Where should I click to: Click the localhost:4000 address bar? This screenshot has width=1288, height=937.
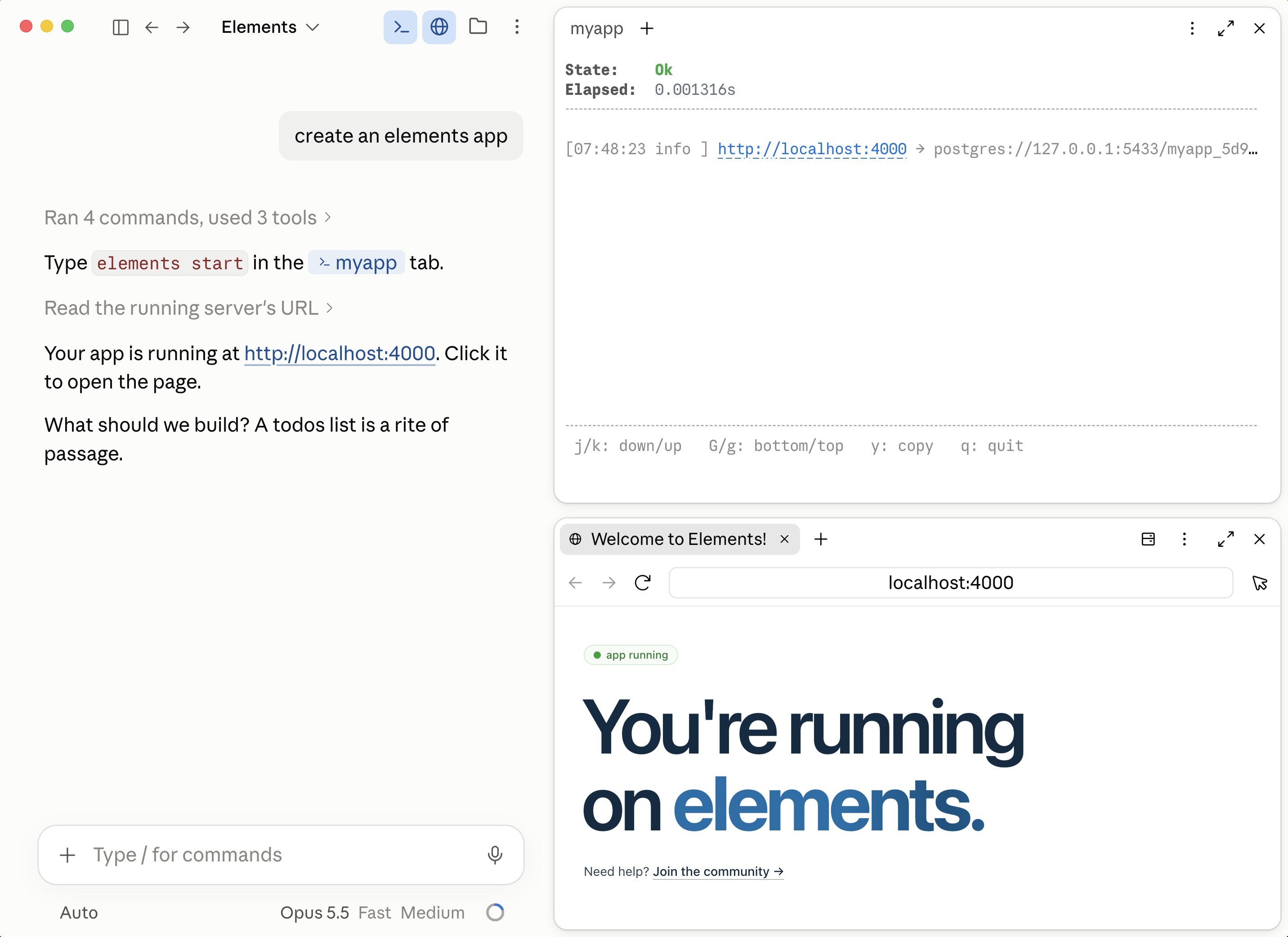(951, 583)
